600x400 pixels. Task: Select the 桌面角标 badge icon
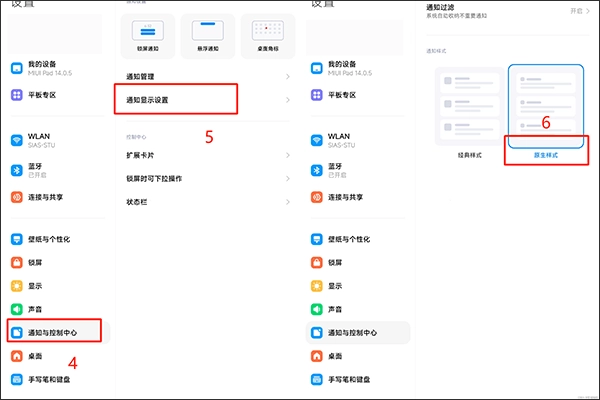[x=266, y=33]
